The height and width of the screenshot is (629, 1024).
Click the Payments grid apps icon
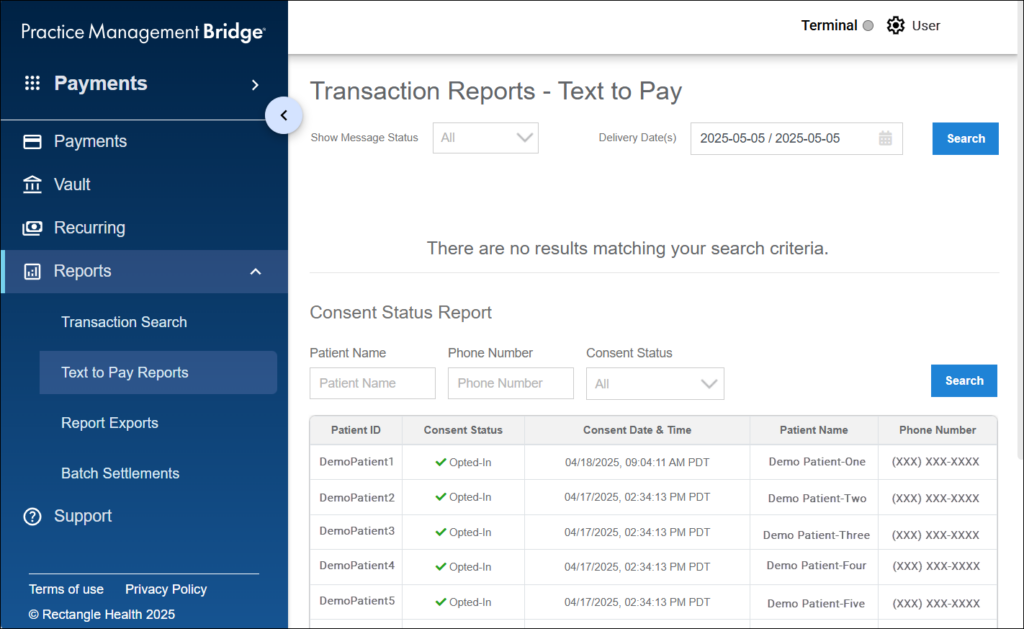(x=32, y=83)
